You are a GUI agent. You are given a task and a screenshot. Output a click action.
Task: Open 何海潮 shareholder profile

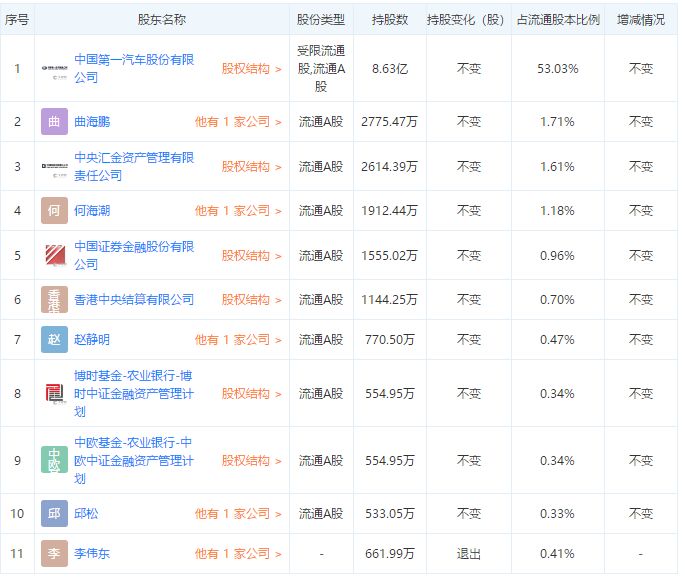92,211
